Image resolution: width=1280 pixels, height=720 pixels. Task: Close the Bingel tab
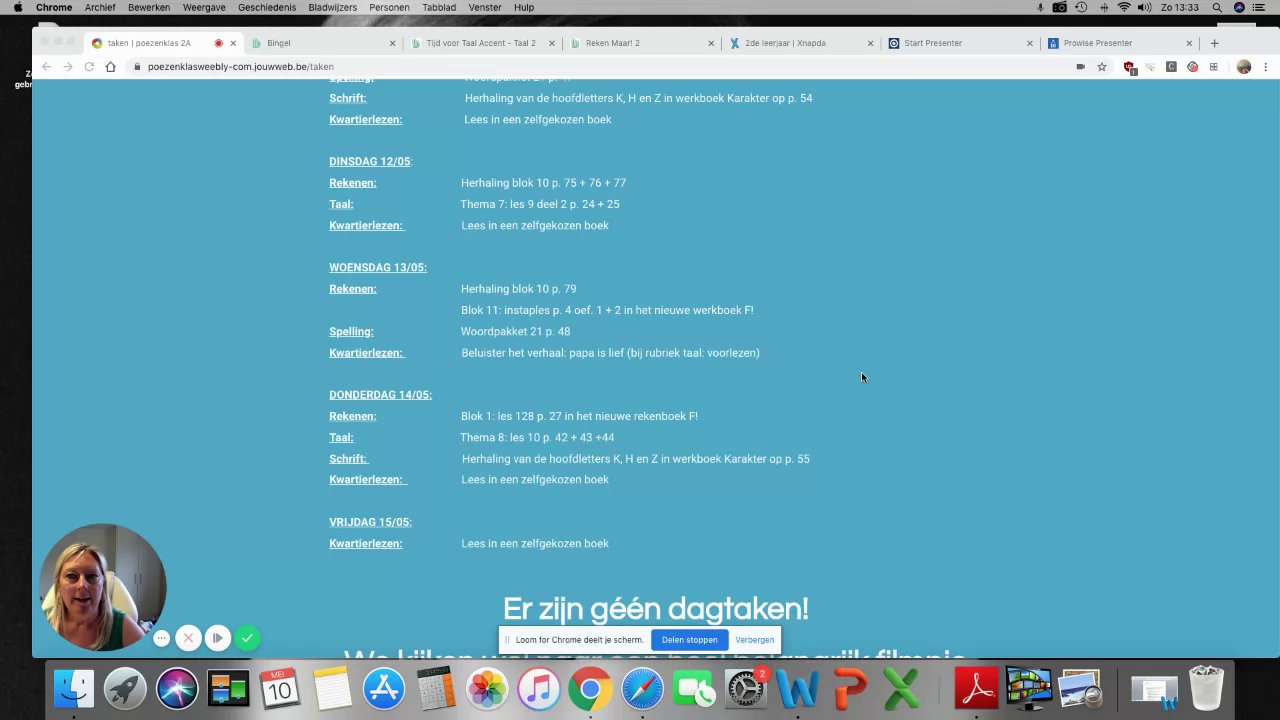pyautogui.click(x=392, y=43)
